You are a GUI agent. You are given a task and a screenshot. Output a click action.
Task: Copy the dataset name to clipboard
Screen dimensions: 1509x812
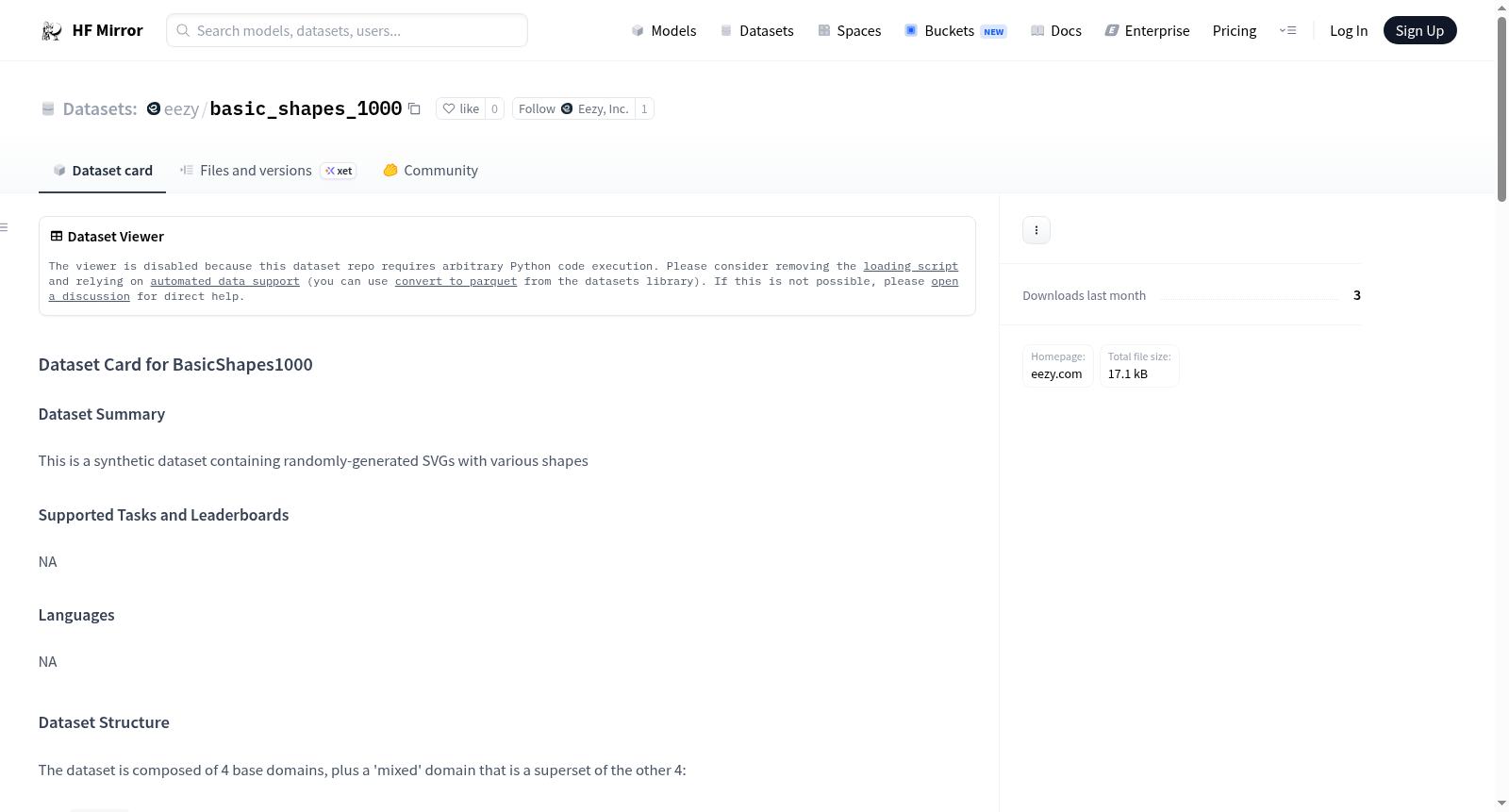(x=414, y=108)
